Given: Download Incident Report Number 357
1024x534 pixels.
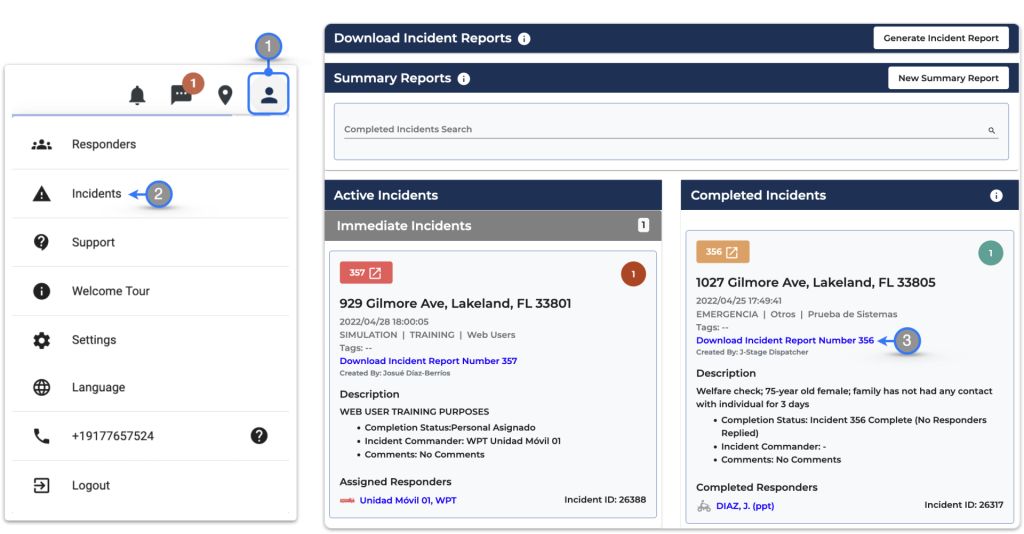Looking at the screenshot, I should point(428,361).
